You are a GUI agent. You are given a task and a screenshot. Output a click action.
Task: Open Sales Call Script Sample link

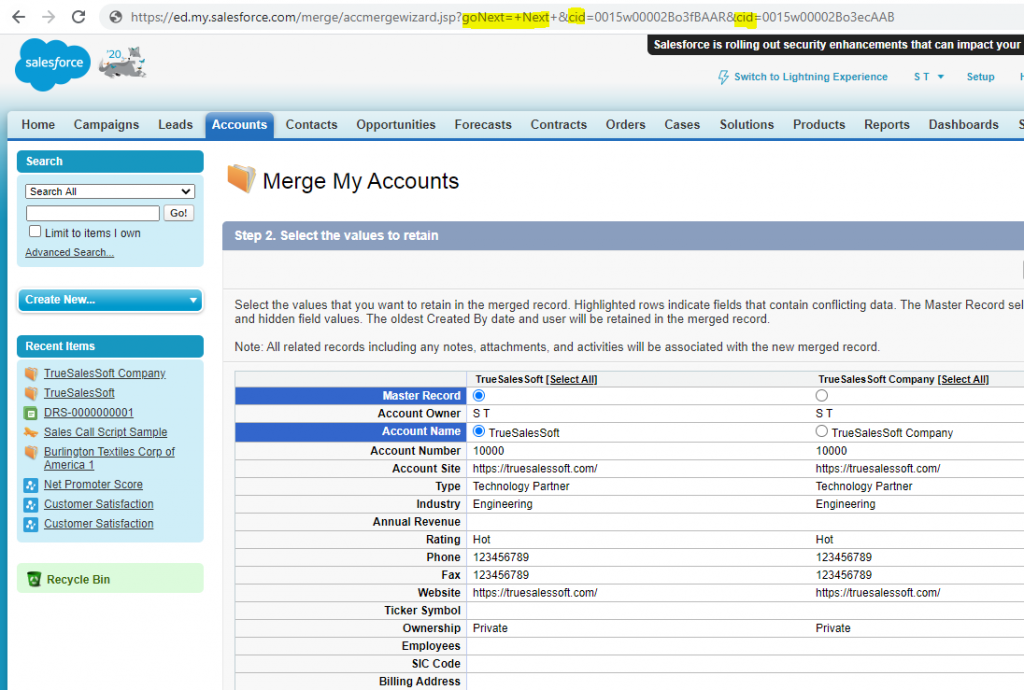(x=106, y=432)
